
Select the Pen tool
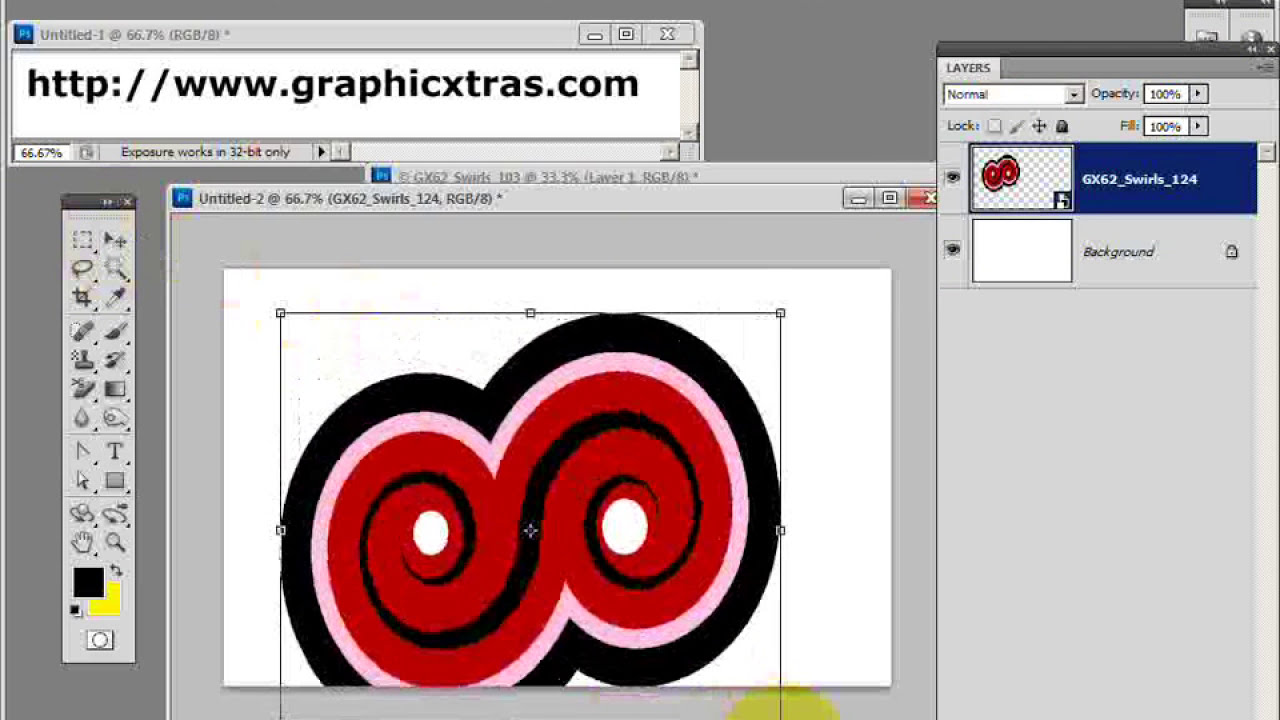point(83,452)
